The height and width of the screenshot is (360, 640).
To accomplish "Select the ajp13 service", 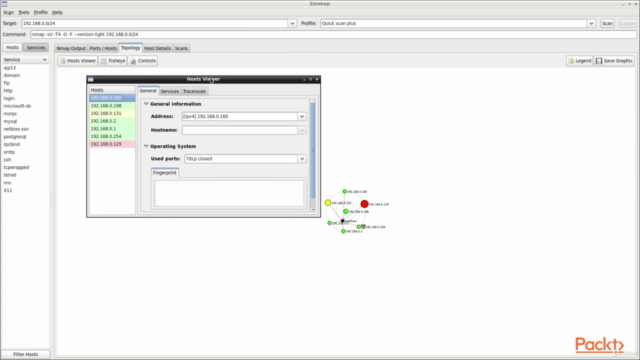I will (10, 68).
